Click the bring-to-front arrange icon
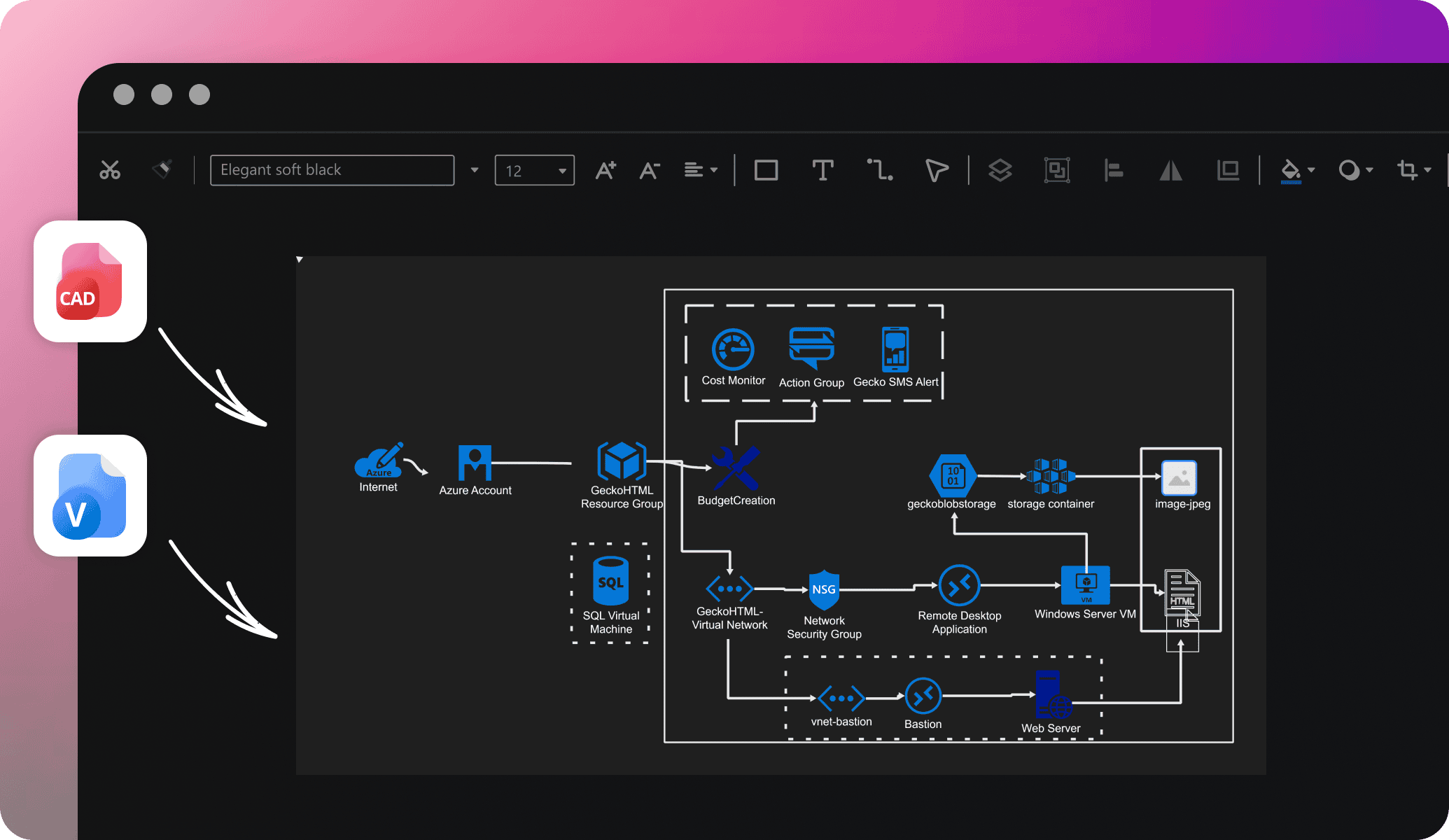Viewport: 1449px width, 840px height. pos(1228,170)
